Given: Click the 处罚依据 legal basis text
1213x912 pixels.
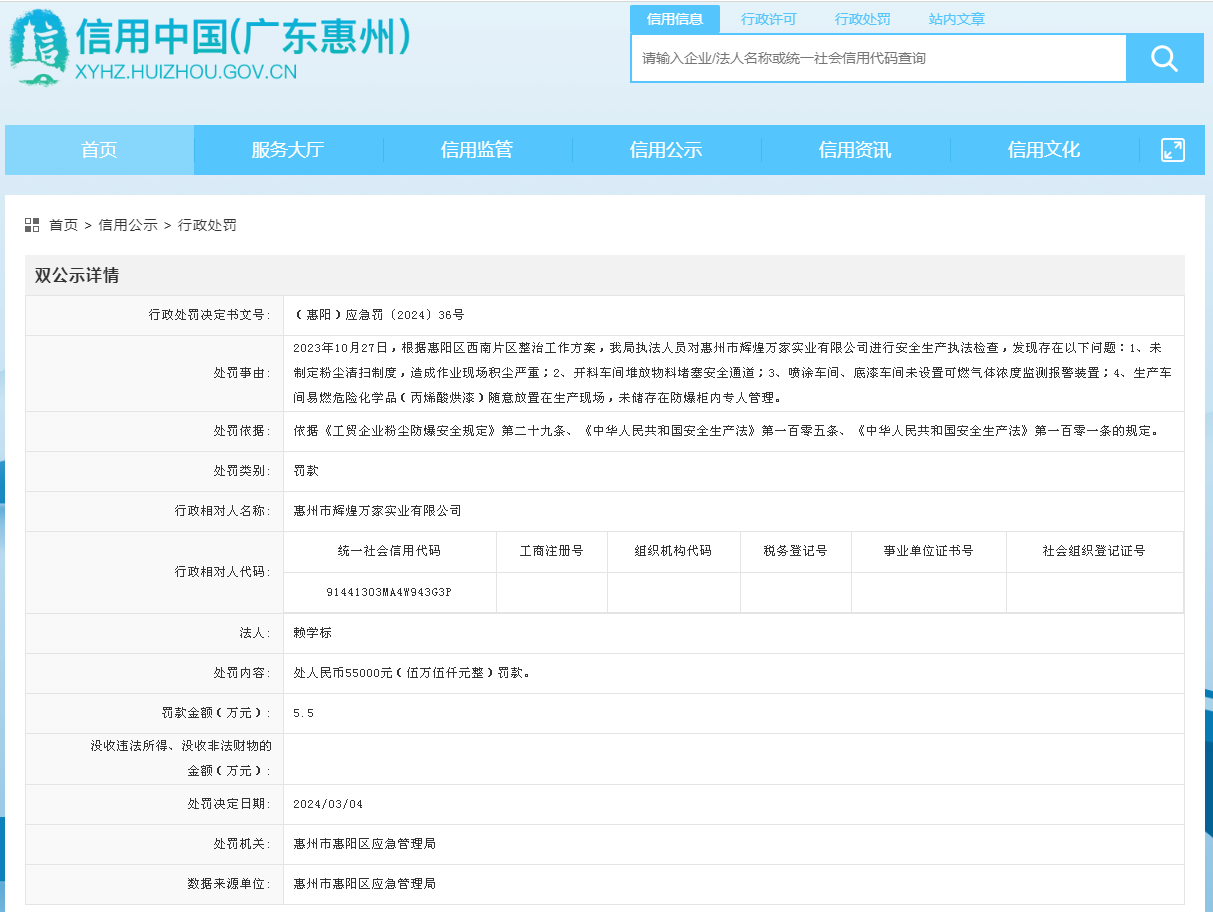Looking at the screenshot, I should 726,431.
